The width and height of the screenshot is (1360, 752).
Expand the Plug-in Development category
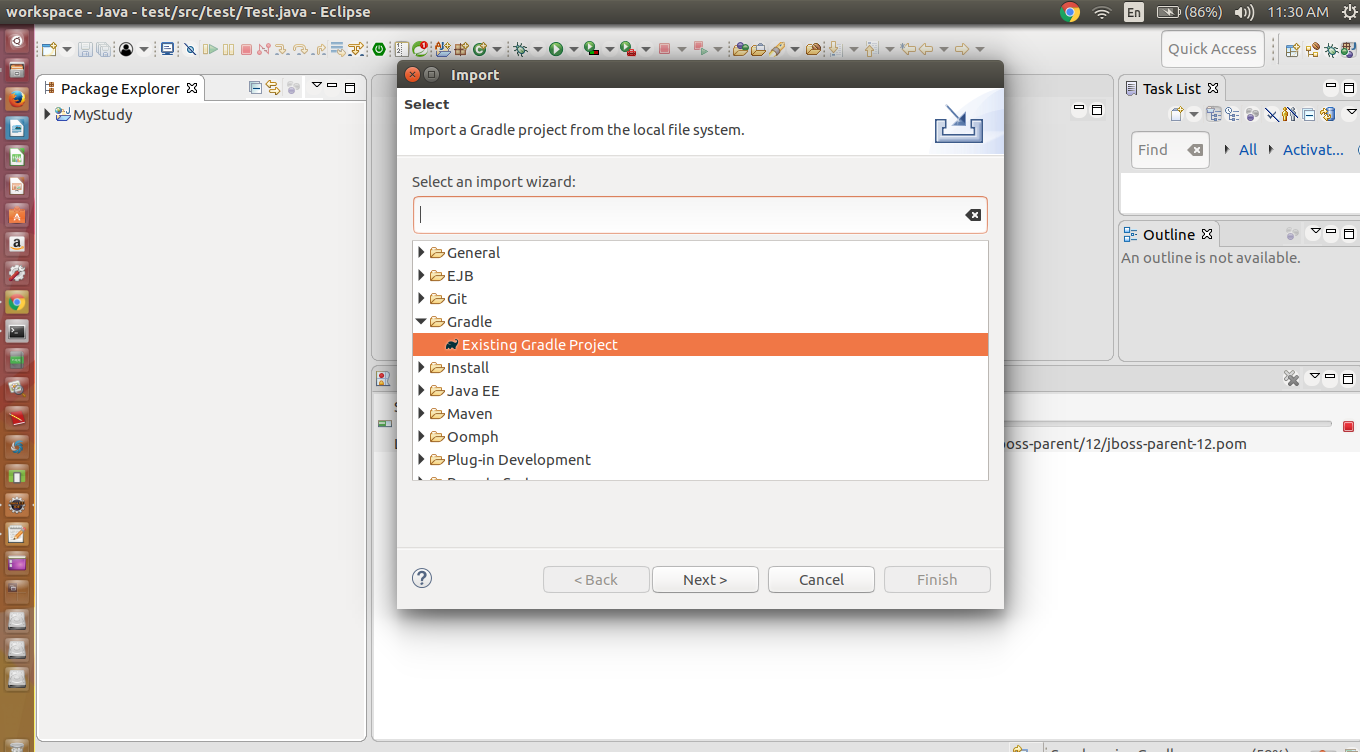click(421, 459)
